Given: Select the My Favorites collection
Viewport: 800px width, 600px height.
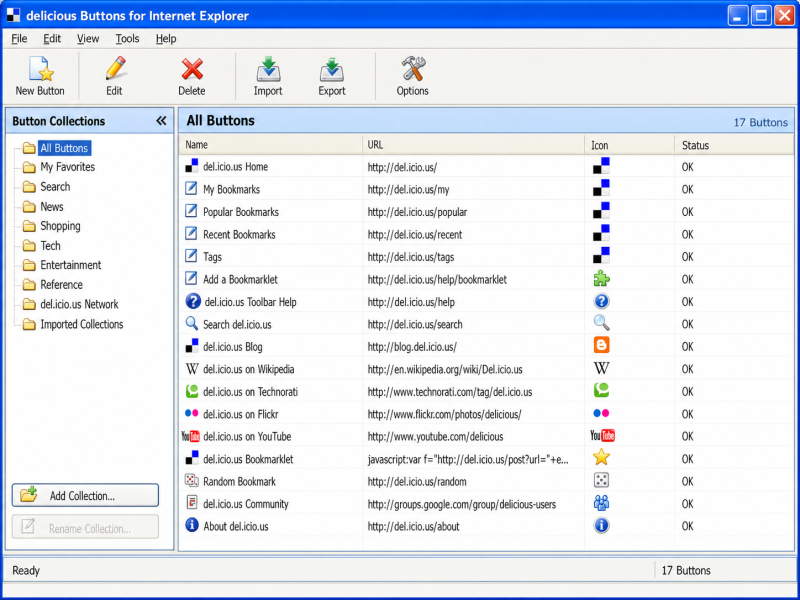Looking at the screenshot, I should (x=67, y=167).
